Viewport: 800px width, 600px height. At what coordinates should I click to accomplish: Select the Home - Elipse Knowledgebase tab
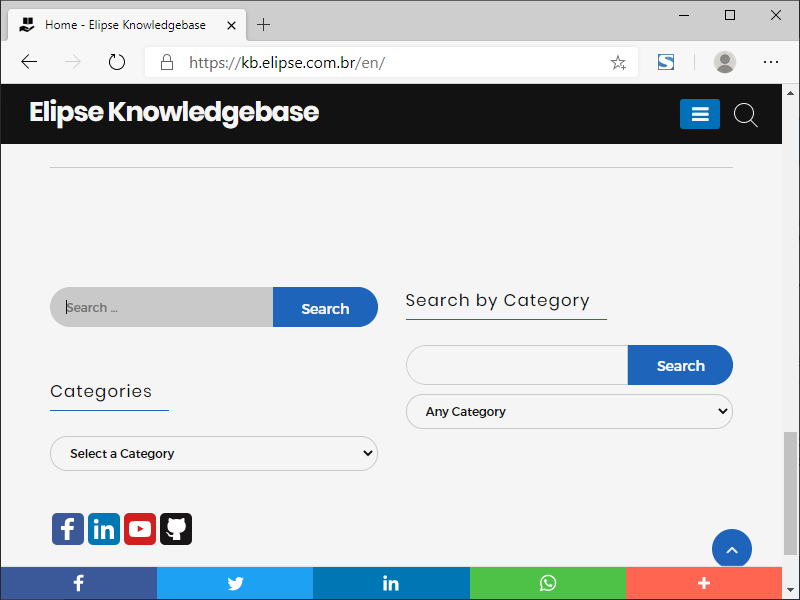tap(125, 24)
